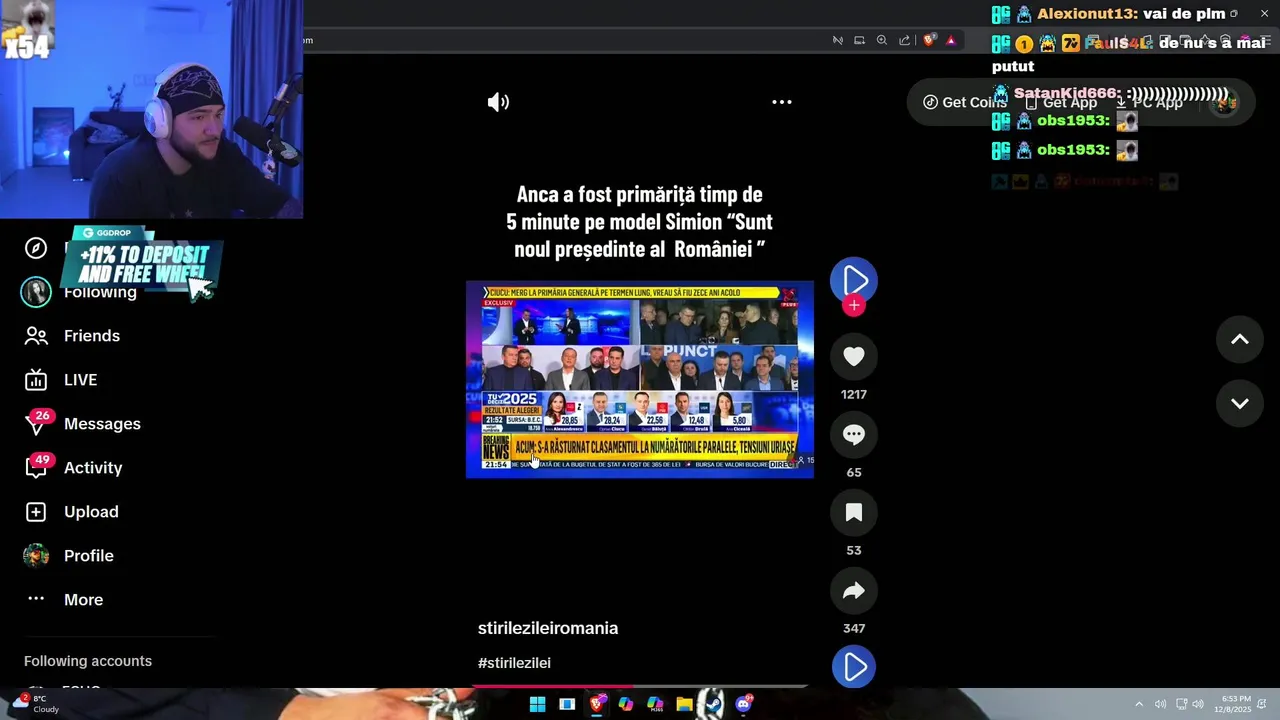Click the Explore compass icon
The image size is (1280, 720).
tap(36, 248)
